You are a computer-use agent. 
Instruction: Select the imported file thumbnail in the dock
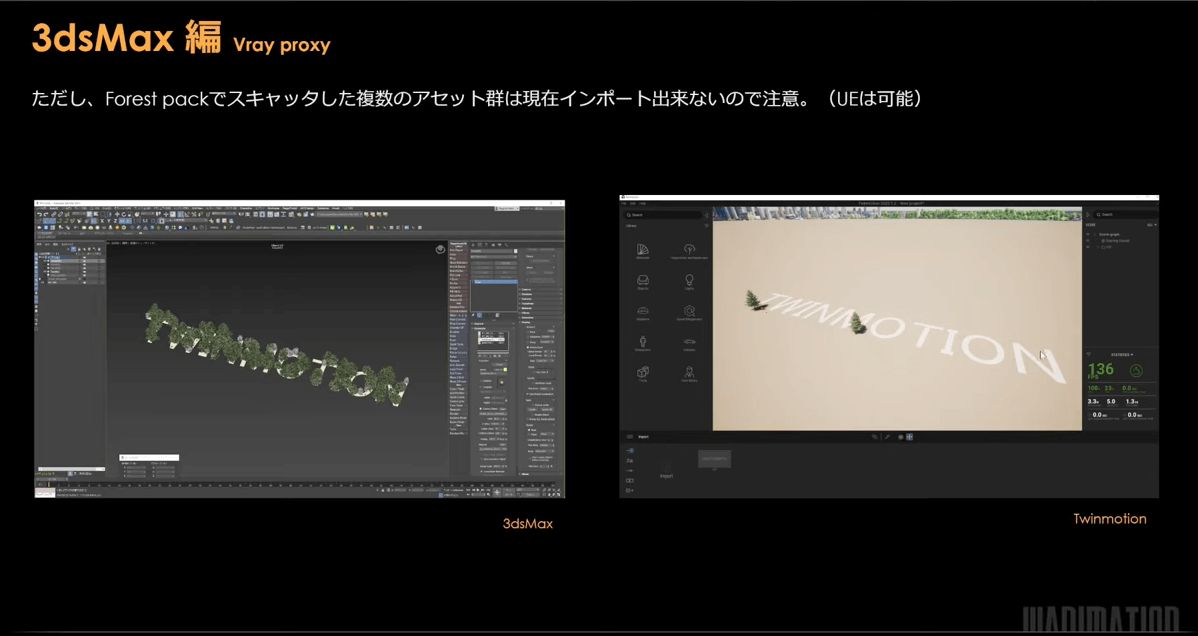tap(714, 459)
